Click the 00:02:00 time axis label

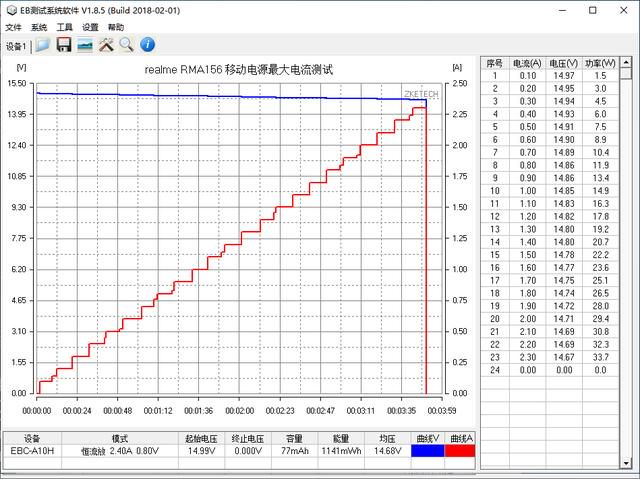(239, 410)
